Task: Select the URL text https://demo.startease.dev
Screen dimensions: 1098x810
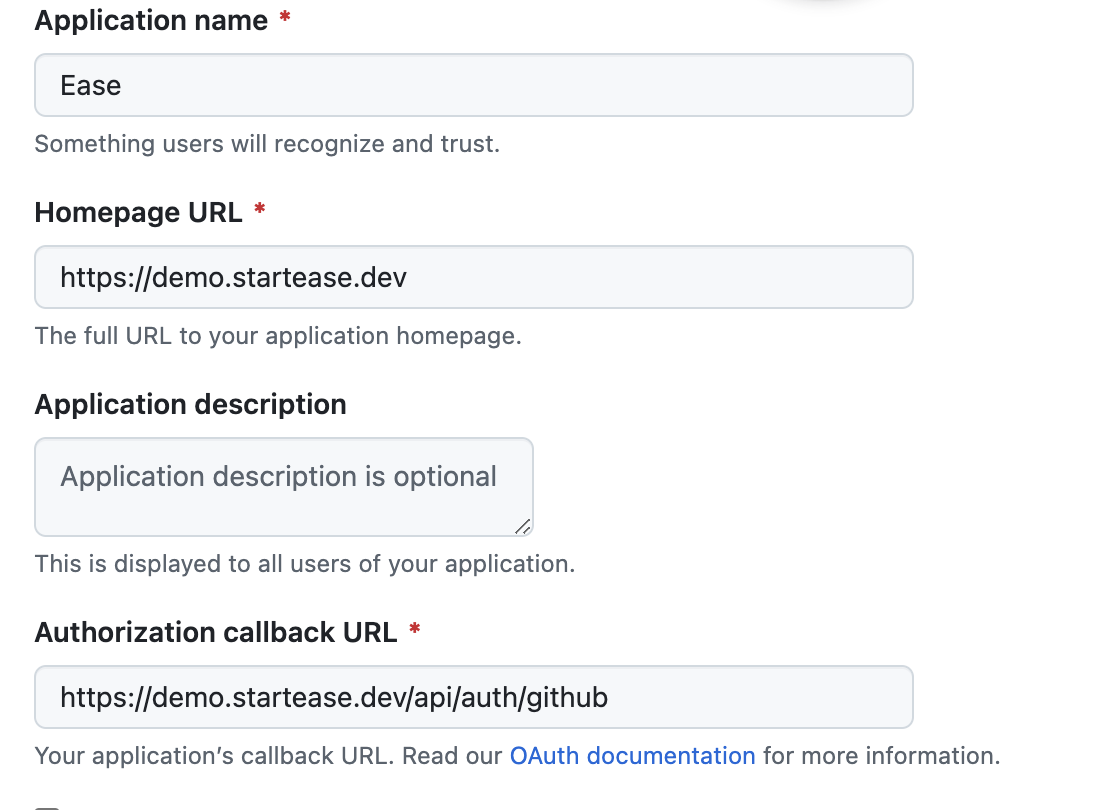Action: [x=233, y=277]
